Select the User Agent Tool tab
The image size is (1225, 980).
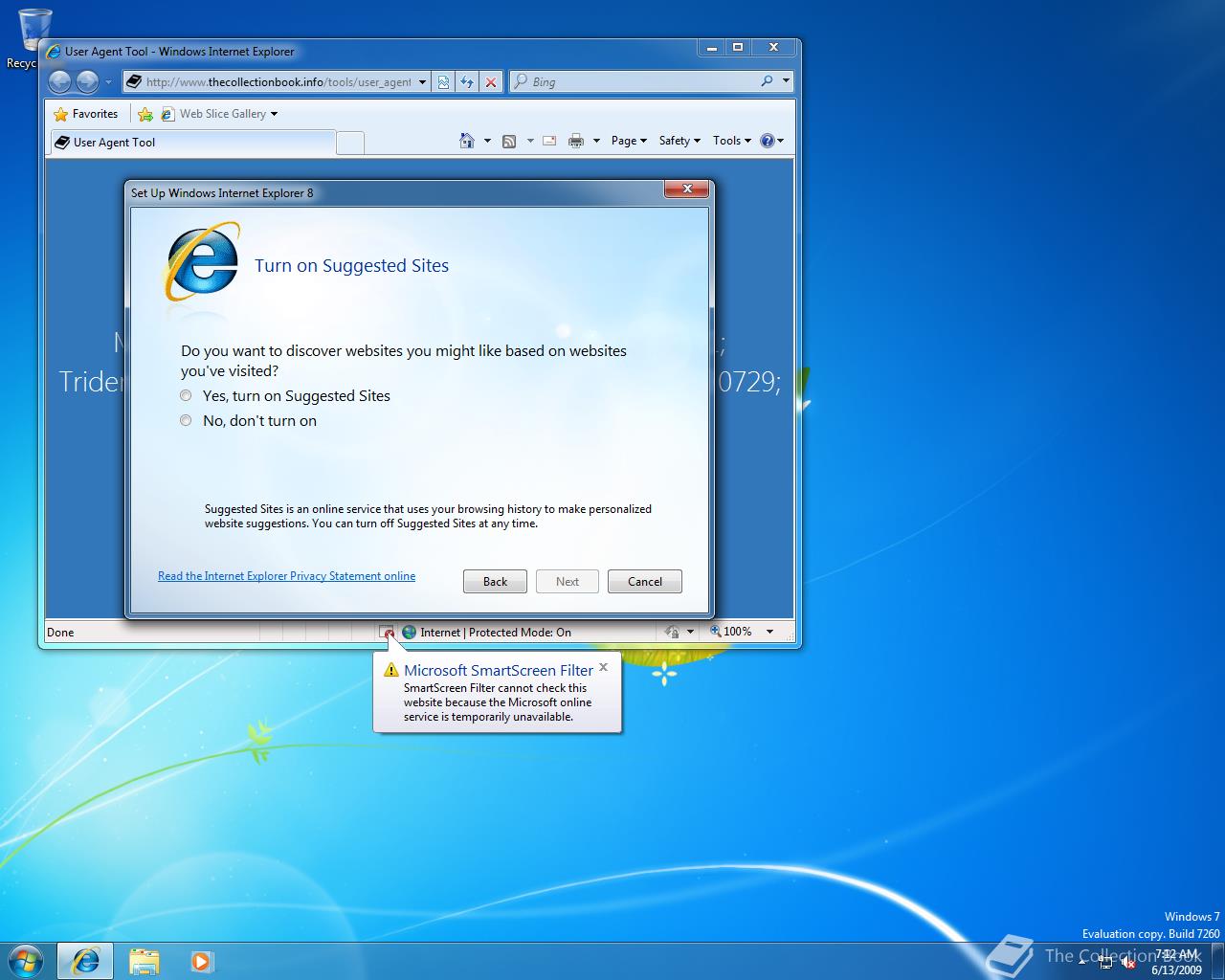[x=192, y=143]
